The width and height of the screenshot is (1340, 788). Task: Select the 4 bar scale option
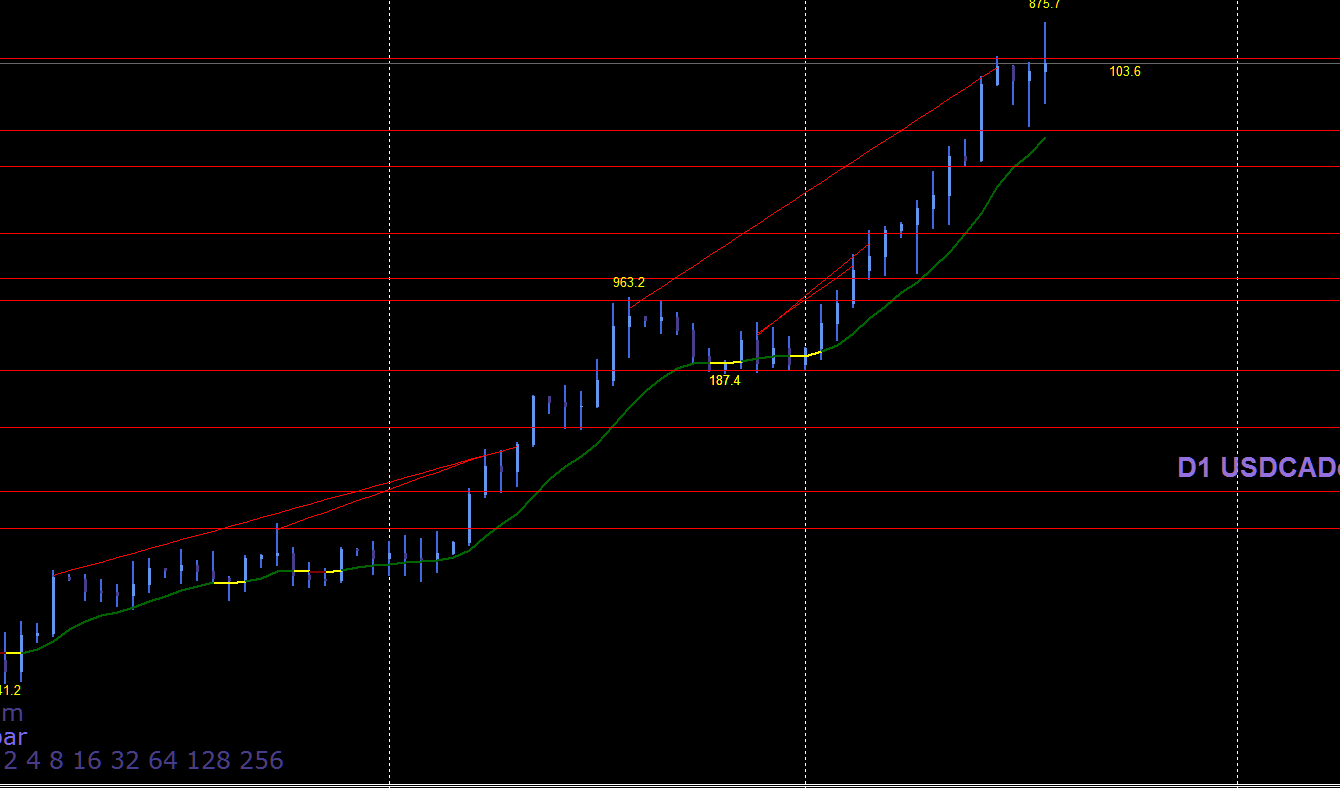(33, 761)
